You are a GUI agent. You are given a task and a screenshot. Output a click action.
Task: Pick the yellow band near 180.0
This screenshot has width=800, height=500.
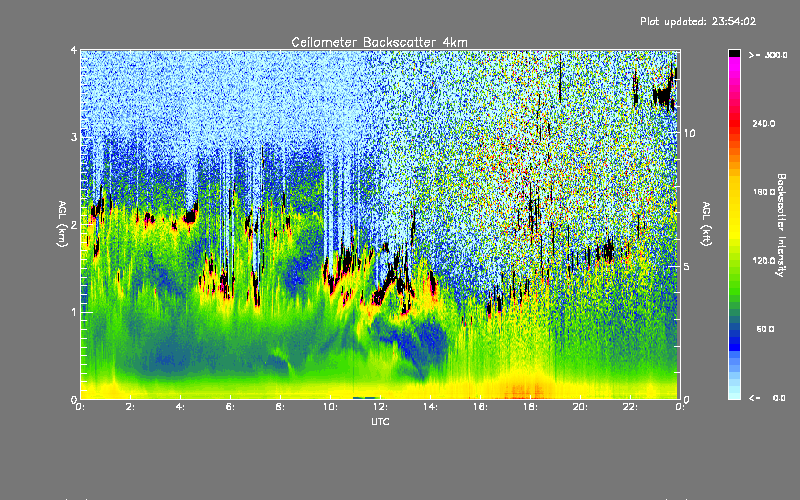click(734, 192)
